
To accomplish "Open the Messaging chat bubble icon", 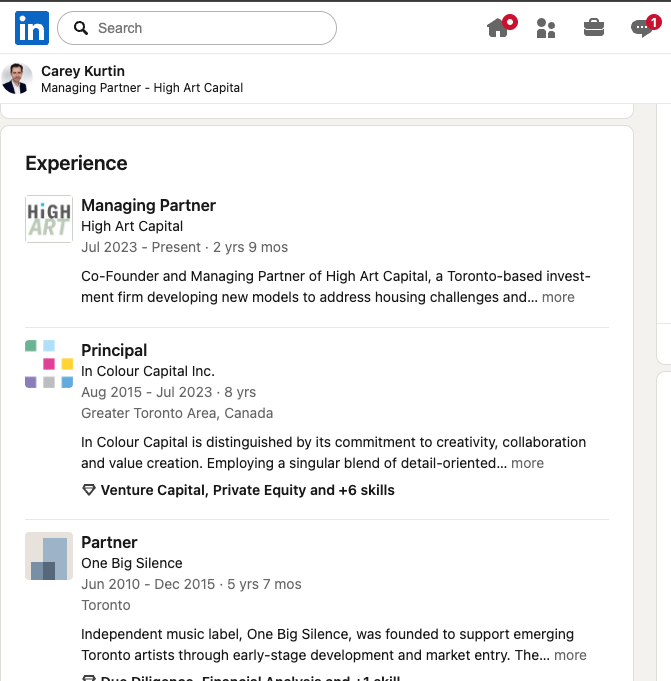I will (x=641, y=29).
